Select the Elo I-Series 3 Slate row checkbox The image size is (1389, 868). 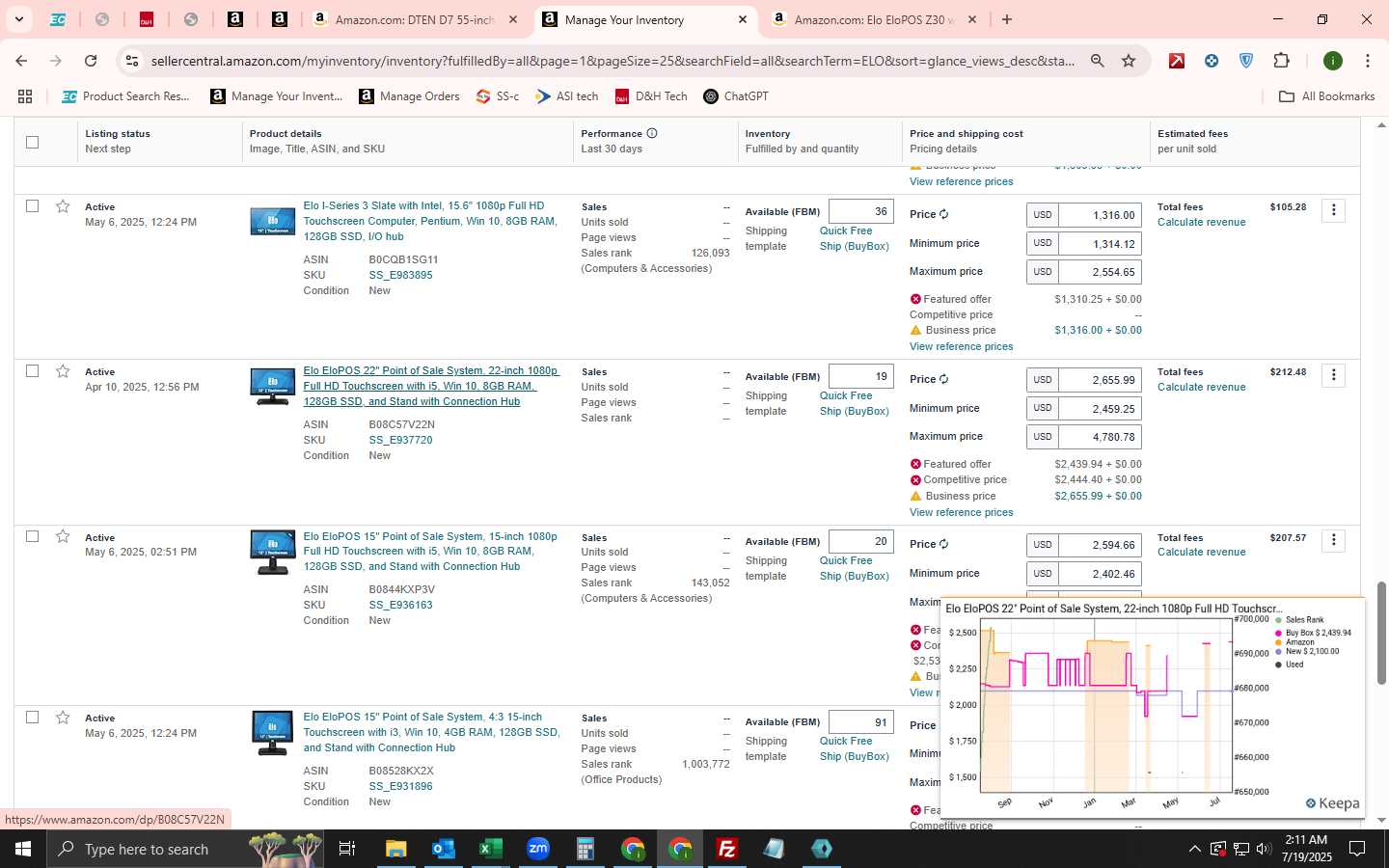[32, 205]
